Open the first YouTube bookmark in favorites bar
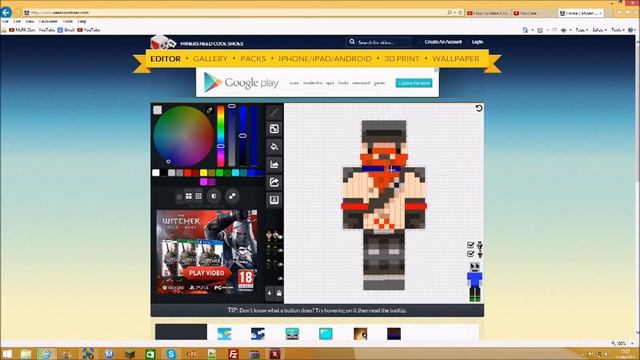Viewport: 640px width, 360px height. click(46, 30)
